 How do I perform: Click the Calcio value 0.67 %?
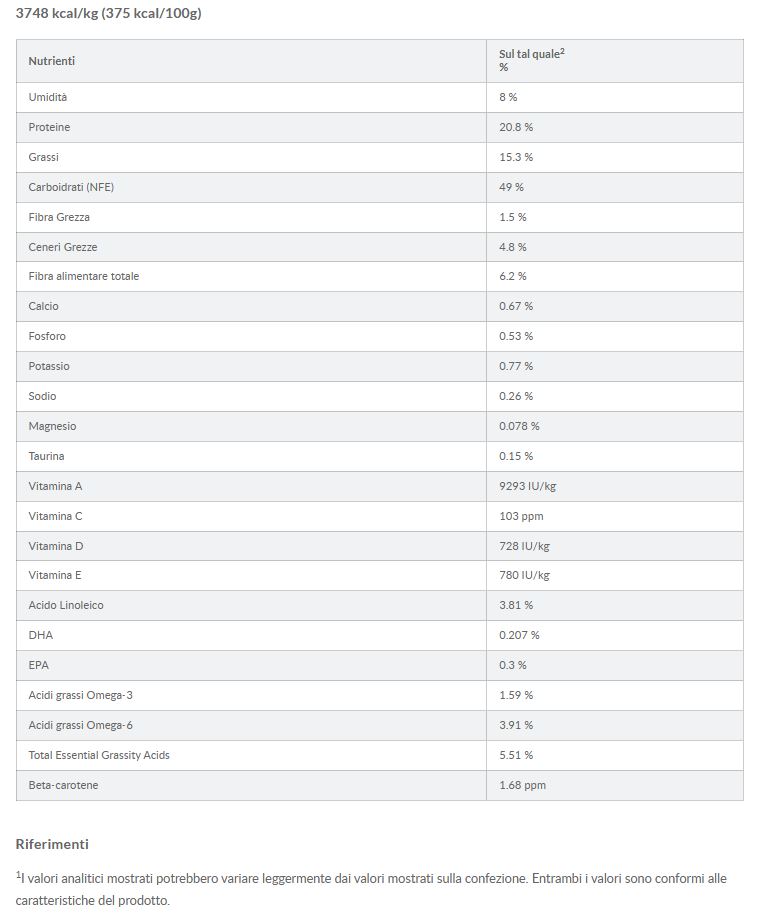tap(516, 306)
